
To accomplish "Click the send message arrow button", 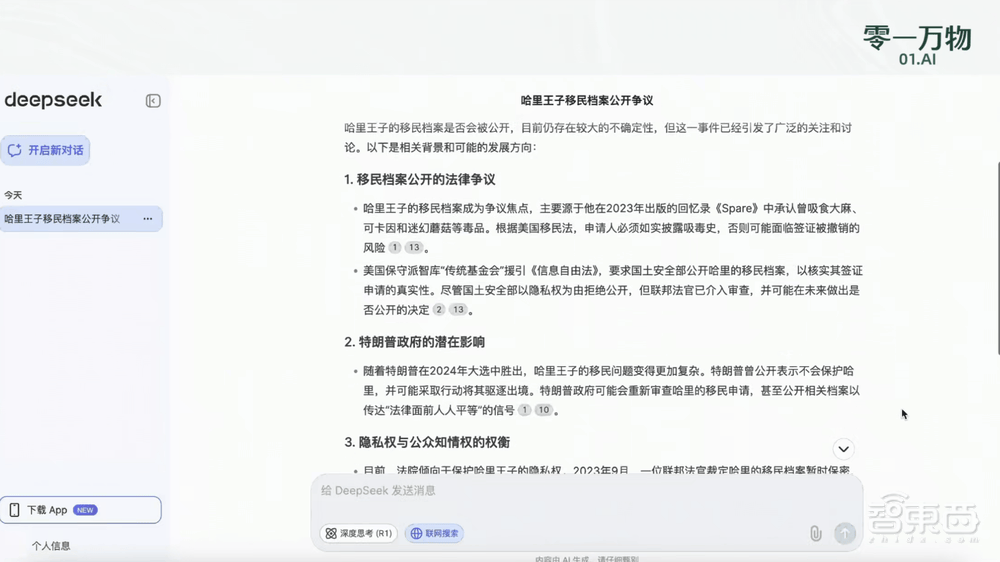I will [845, 533].
